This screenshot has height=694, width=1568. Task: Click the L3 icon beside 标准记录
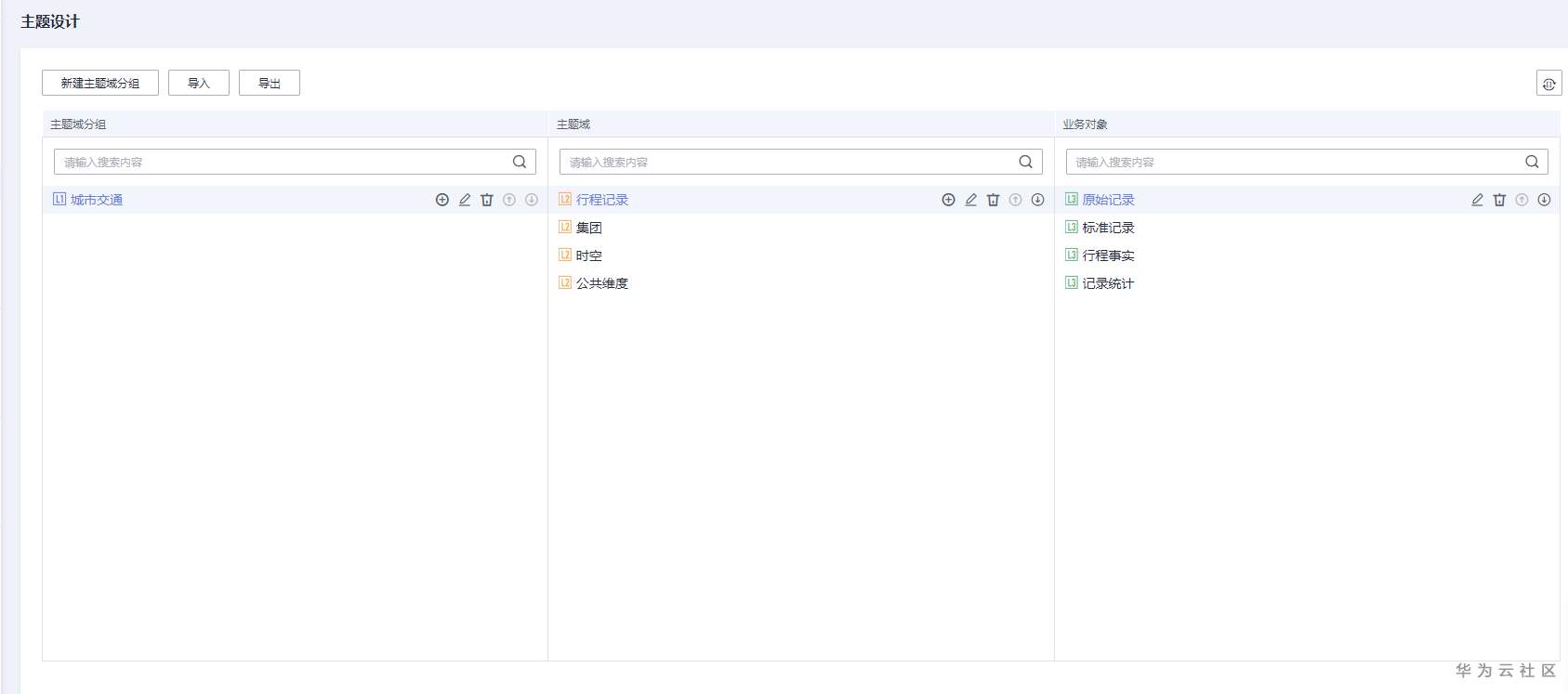pos(1072,227)
